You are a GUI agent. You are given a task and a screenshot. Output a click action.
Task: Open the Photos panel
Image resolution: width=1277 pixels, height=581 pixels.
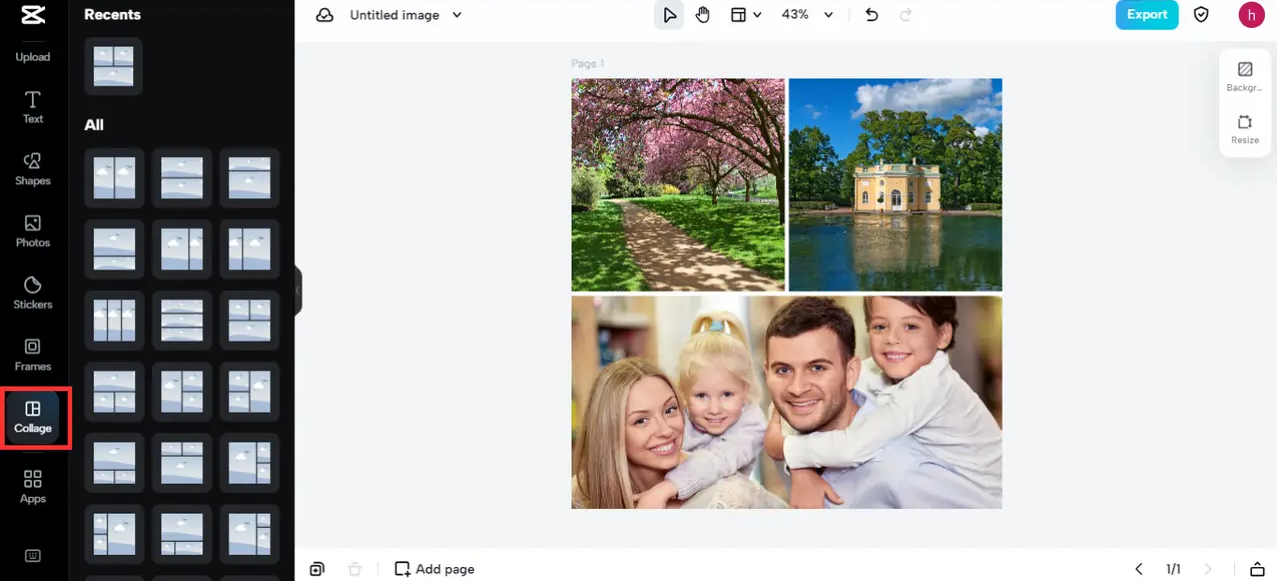click(33, 231)
